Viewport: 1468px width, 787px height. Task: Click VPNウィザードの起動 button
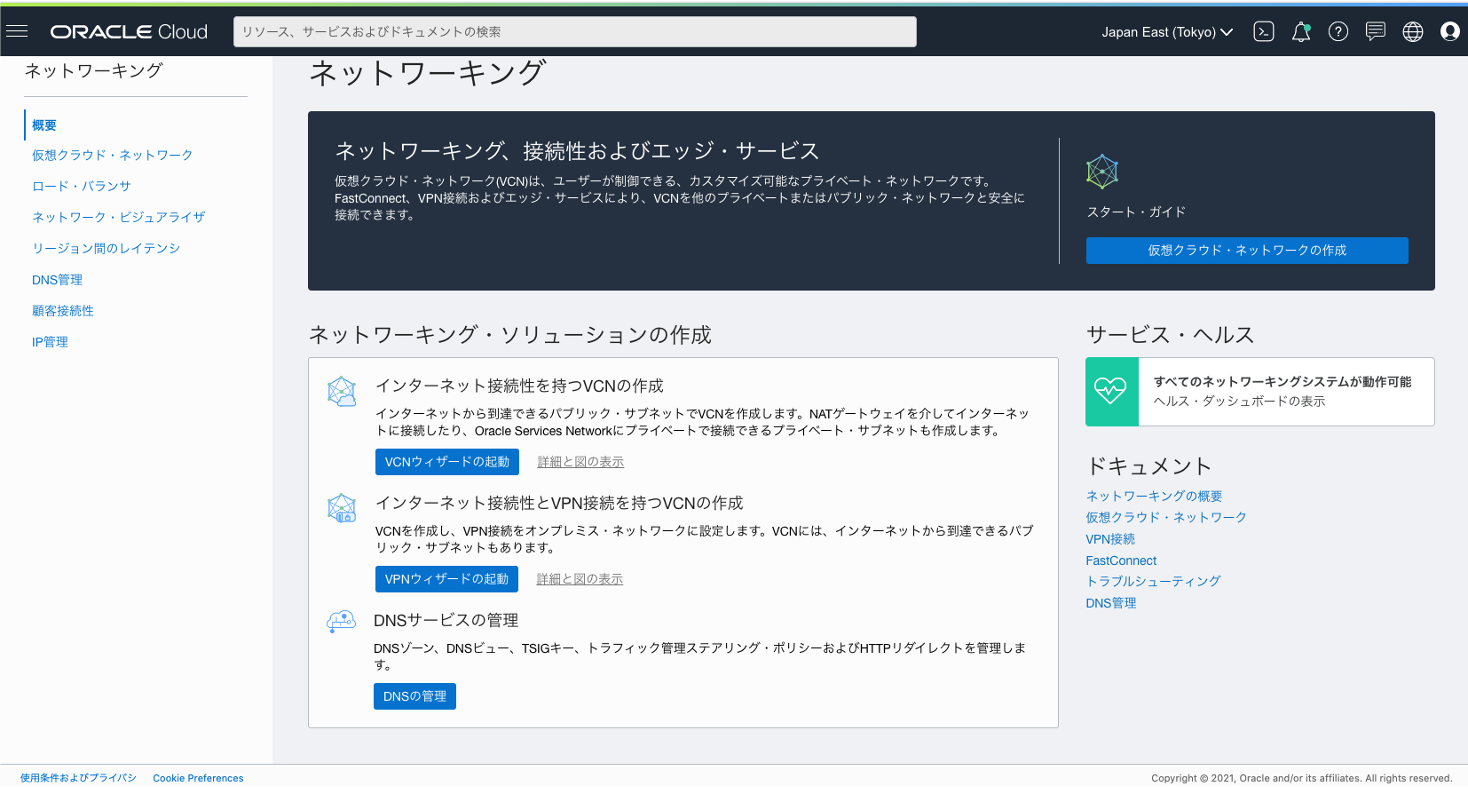coord(447,579)
